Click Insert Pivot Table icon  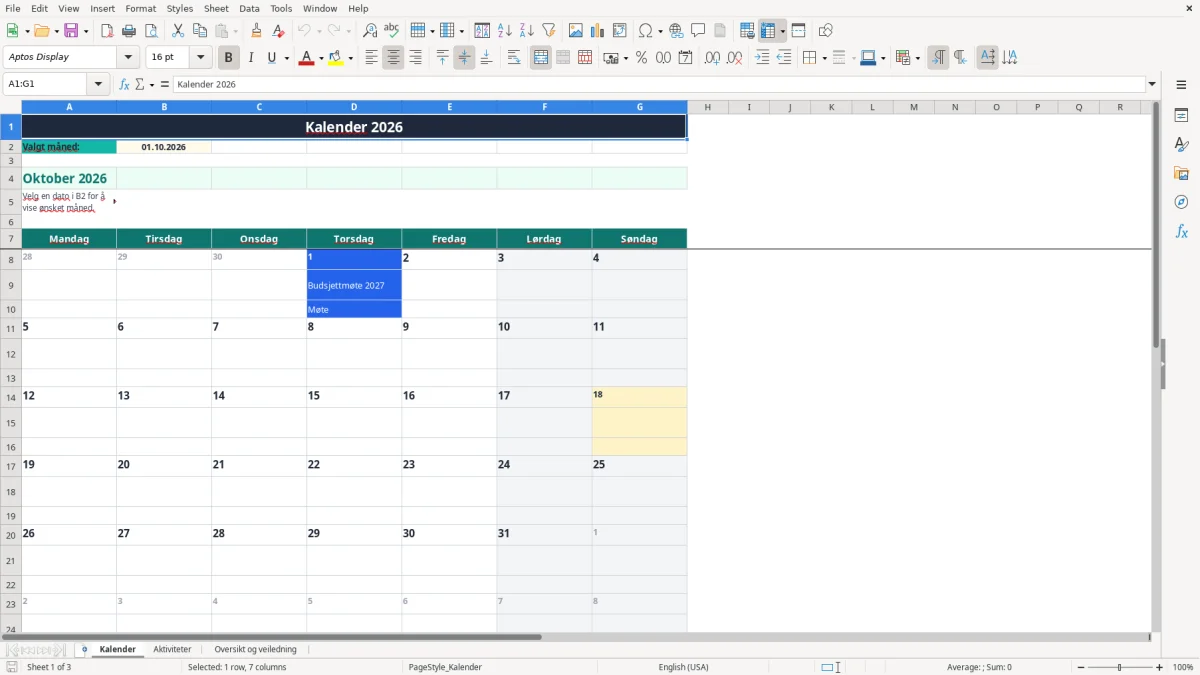coord(620,31)
